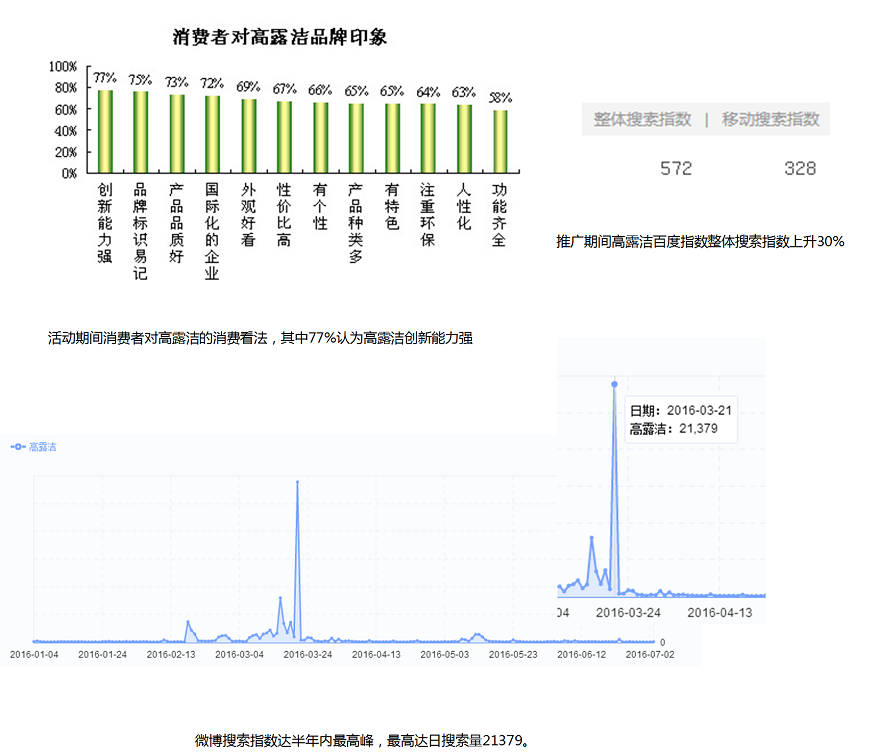Click the 2016-06-12 axis date label
Image resolution: width=880 pixels, height=755 pixels.
point(581,655)
